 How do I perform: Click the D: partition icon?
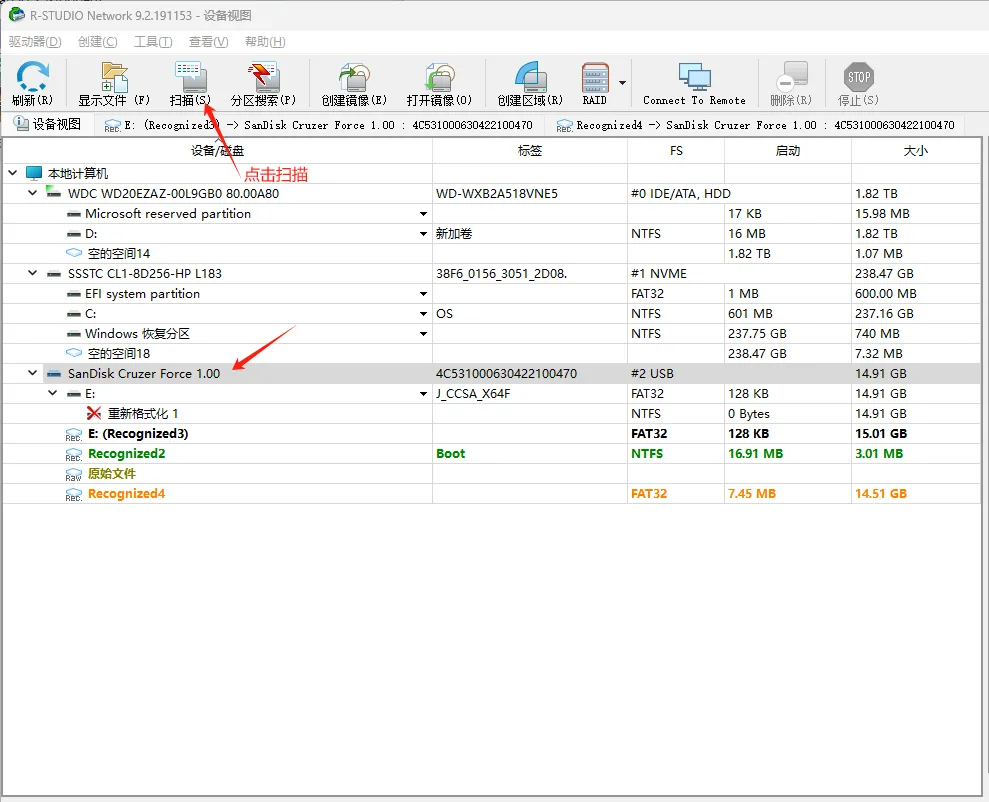pyautogui.click(x=74, y=234)
